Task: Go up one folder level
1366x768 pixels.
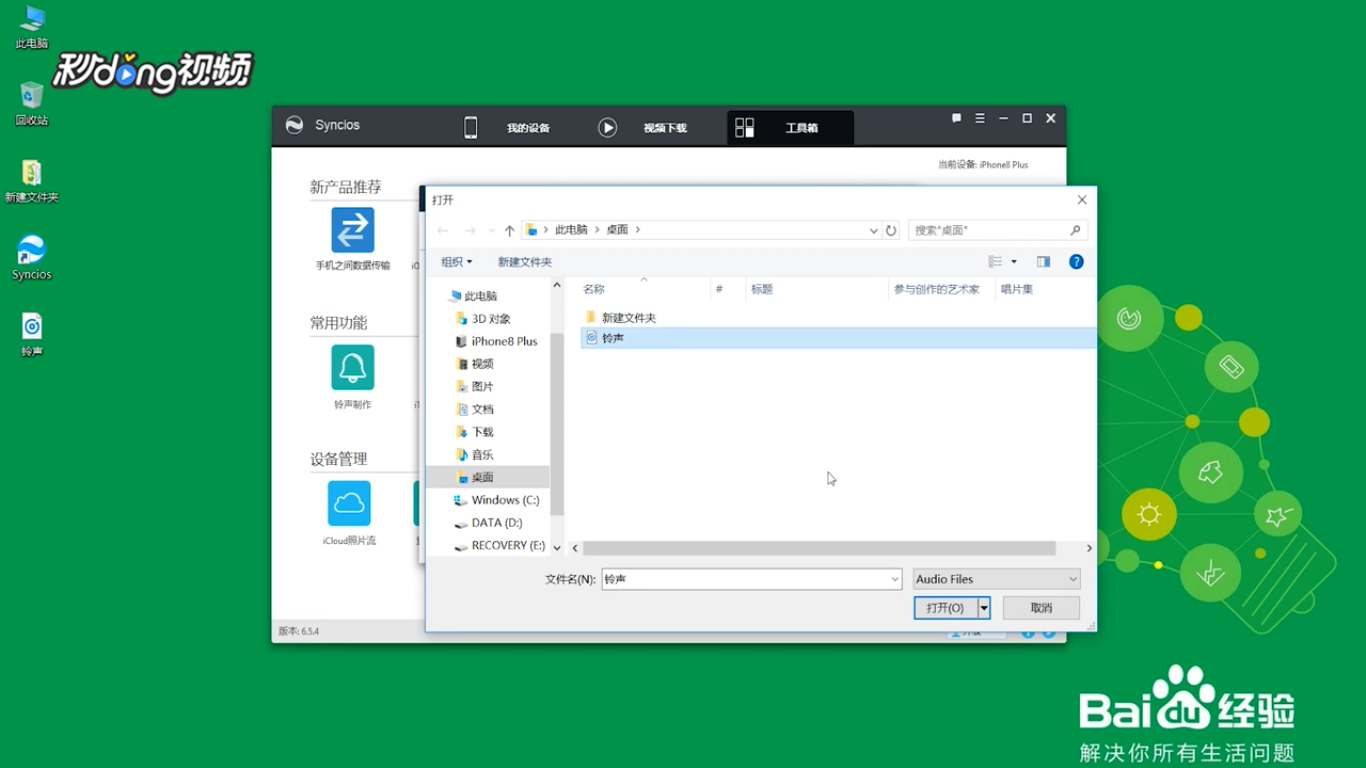Action: pyautogui.click(x=510, y=230)
